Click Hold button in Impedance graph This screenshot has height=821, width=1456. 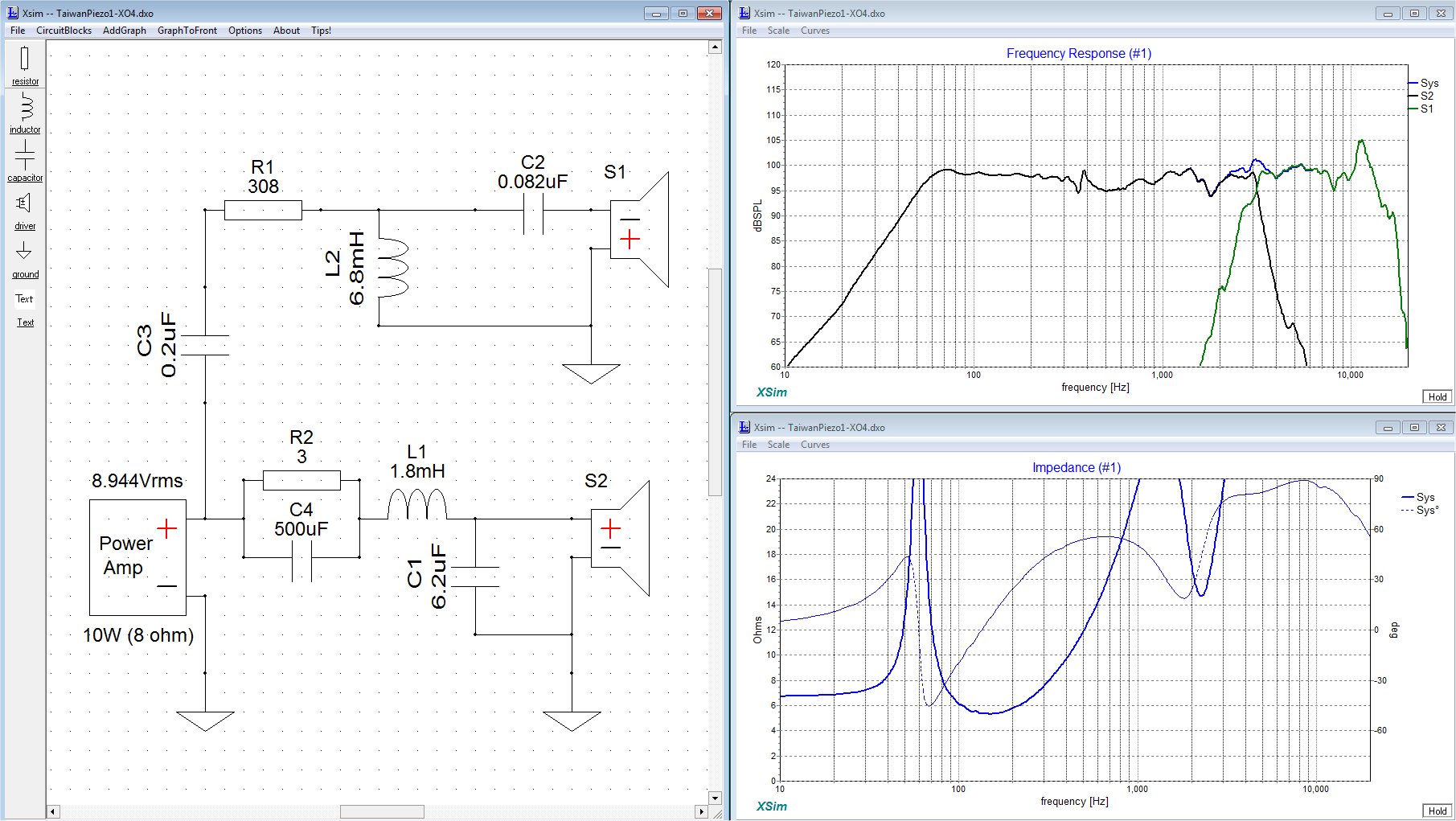pyautogui.click(x=1438, y=811)
